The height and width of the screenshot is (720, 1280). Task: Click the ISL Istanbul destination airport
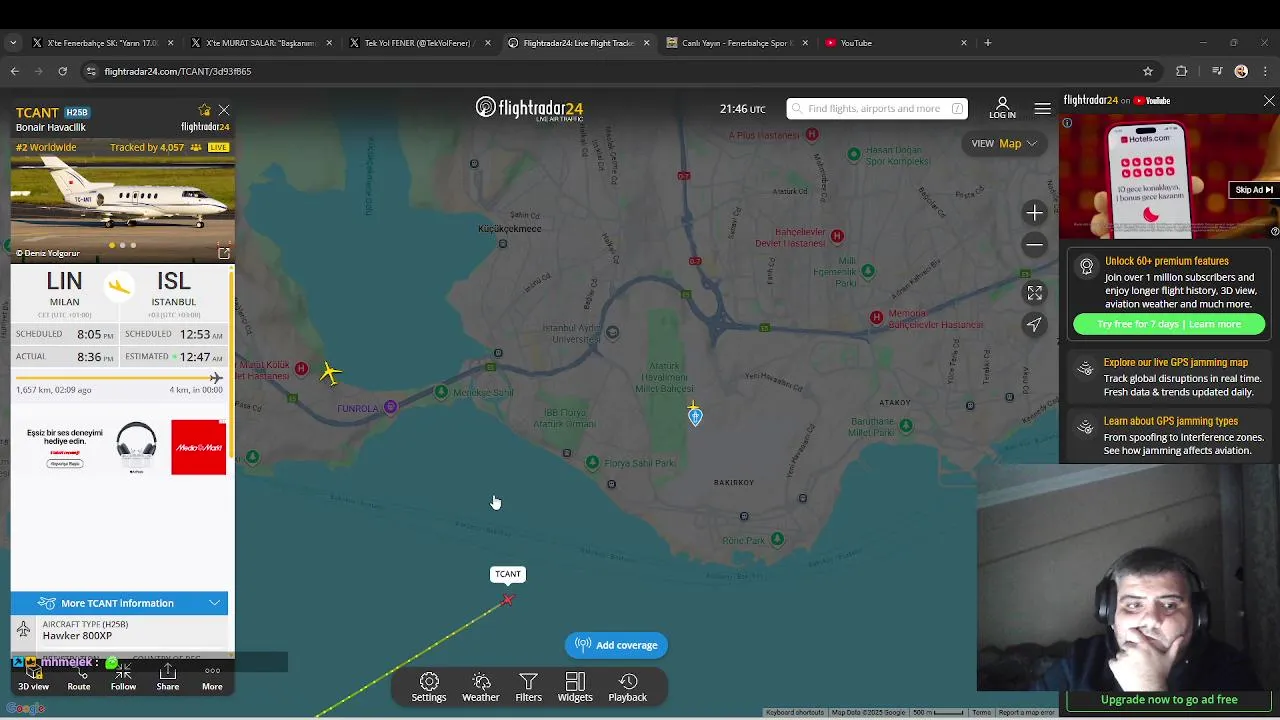click(x=174, y=288)
